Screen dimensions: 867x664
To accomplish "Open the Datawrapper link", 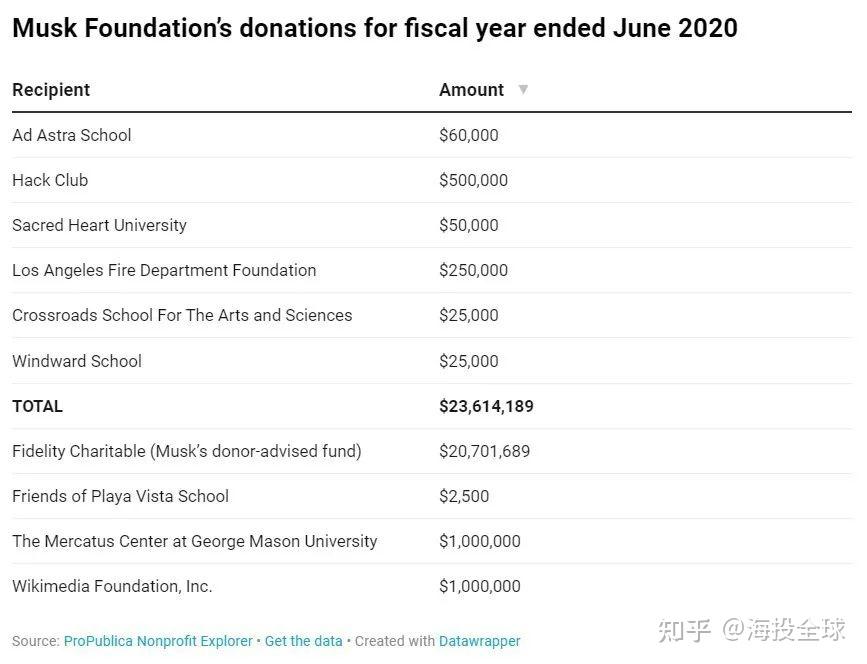I will pyautogui.click(x=480, y=641).
